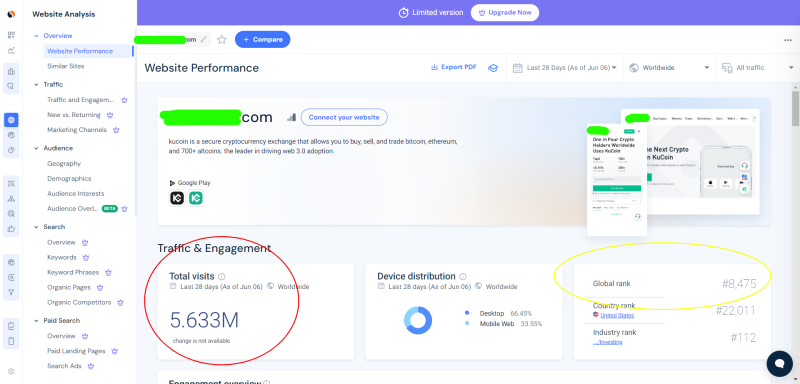Open the @ symbol icon in the rail
Screen dimensions: 800x384
click(x=11, y=277)
